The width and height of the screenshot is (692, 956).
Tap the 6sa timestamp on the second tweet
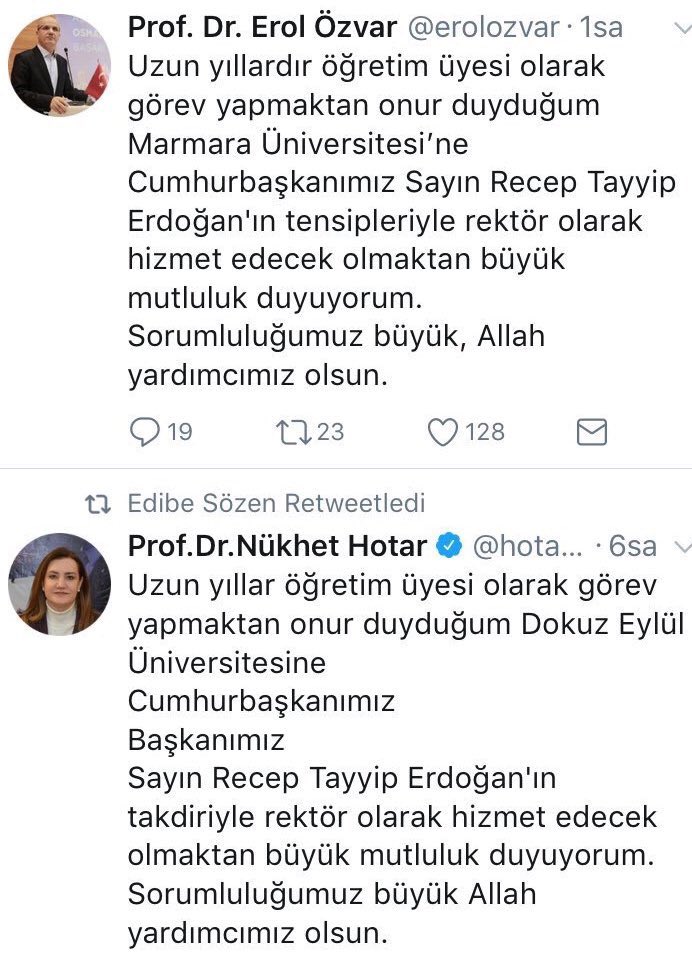(633, 547)
